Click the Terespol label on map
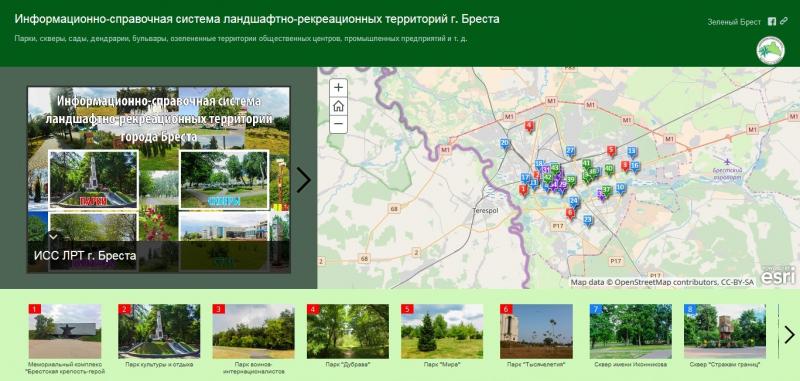The width and height of the screenshot is (800, 381). [x=486, y=210]
